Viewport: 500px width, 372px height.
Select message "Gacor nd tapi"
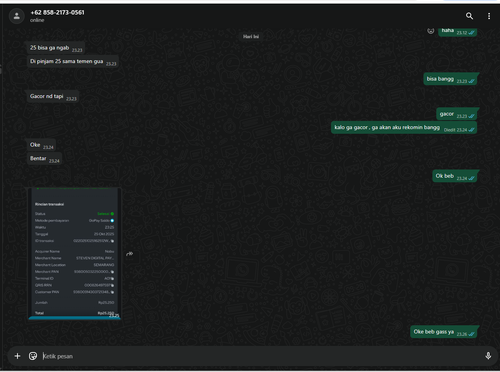point(53,97)
